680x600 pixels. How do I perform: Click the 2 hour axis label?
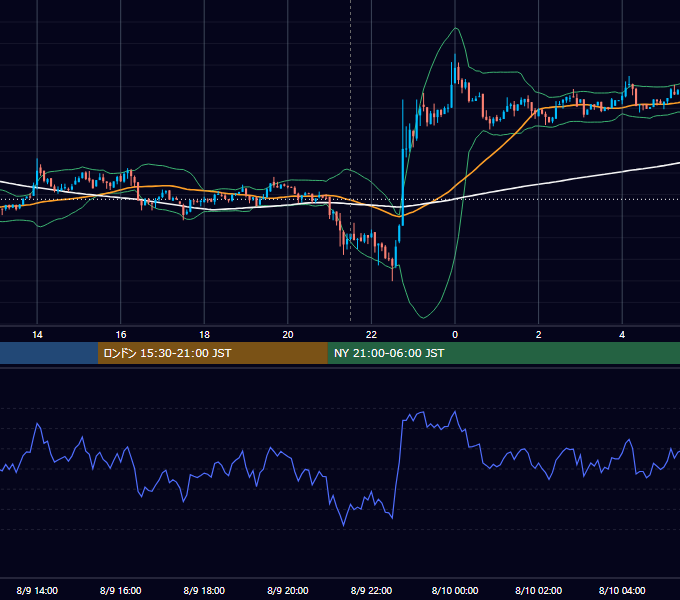[539, 335]
